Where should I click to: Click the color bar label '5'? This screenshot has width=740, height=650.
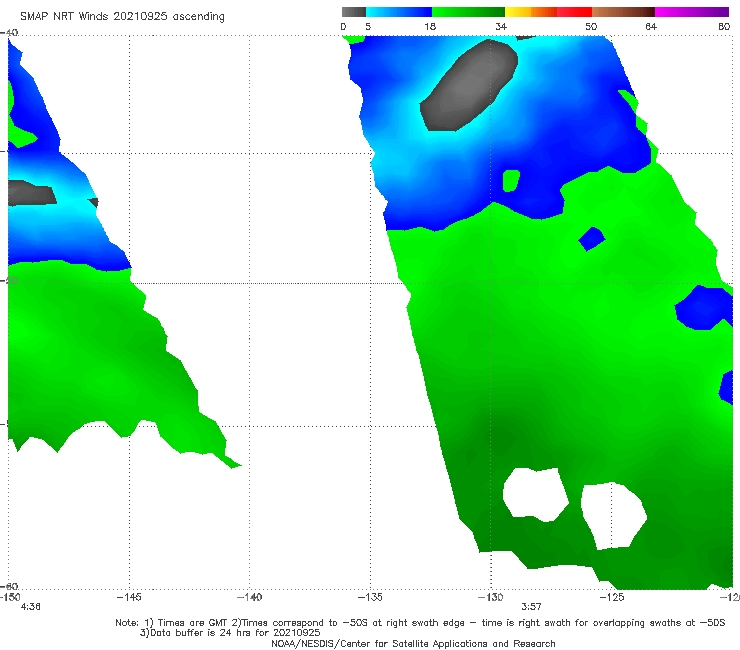pos(368,27)
